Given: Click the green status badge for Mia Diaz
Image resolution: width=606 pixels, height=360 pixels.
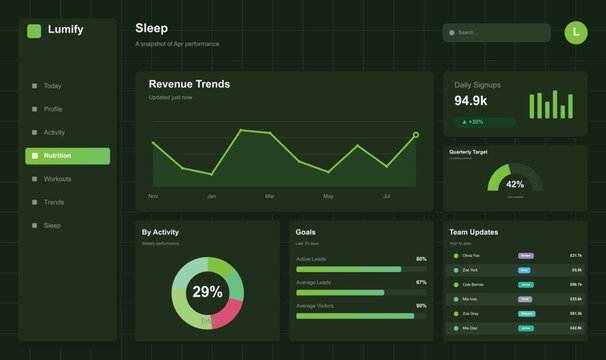Looking at the screenshot, I should pyautogui.click(x=526, y=328).
